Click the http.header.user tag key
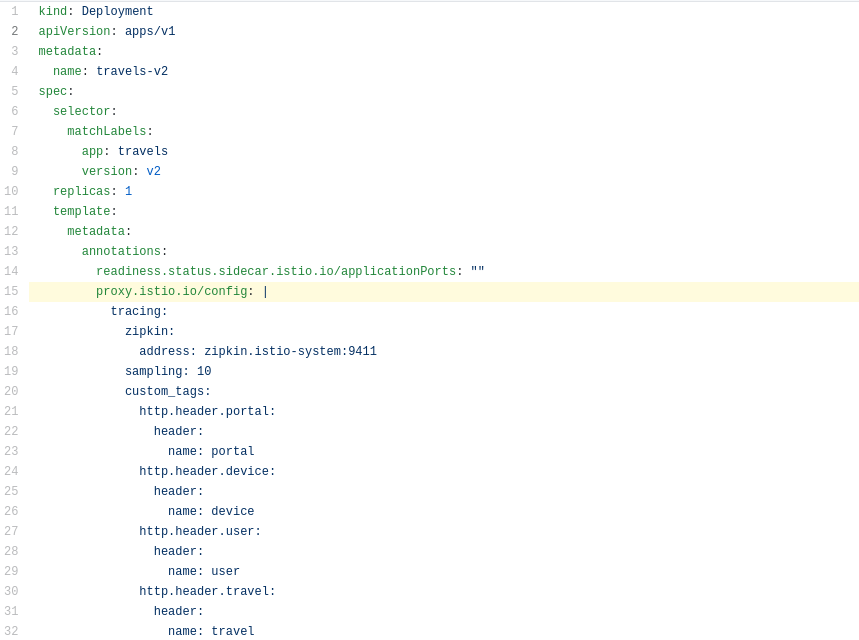Viewport: 859px width, 640px height. click(x=198, y=531)
